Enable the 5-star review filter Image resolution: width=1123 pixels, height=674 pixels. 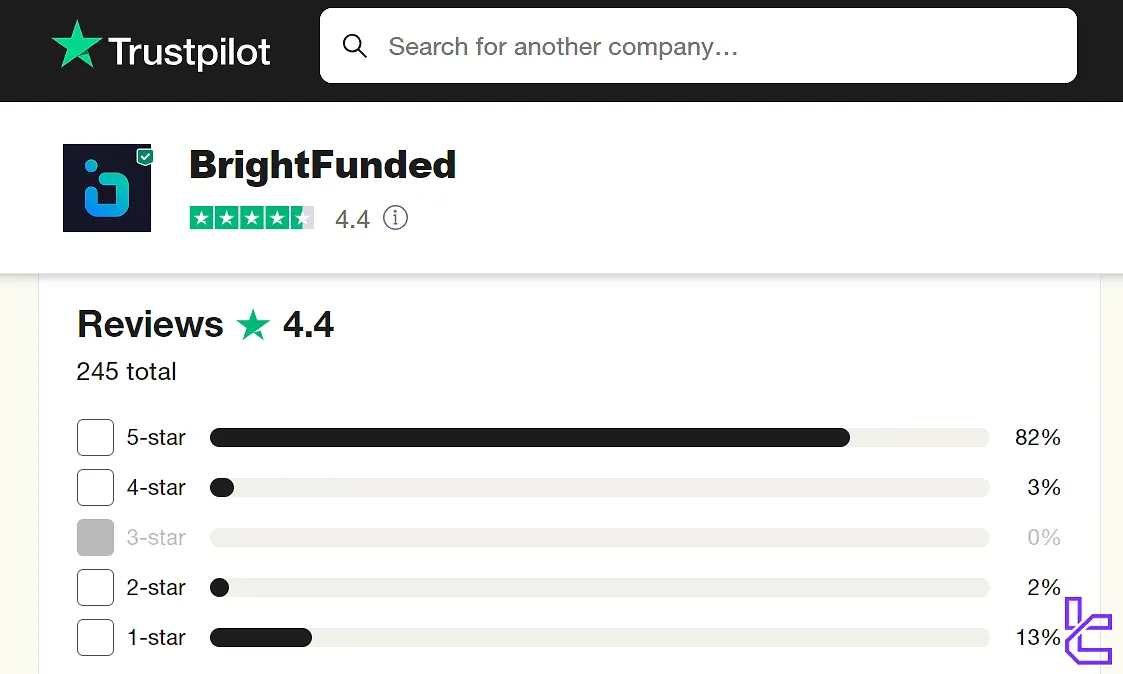click(x=95, y=437)
